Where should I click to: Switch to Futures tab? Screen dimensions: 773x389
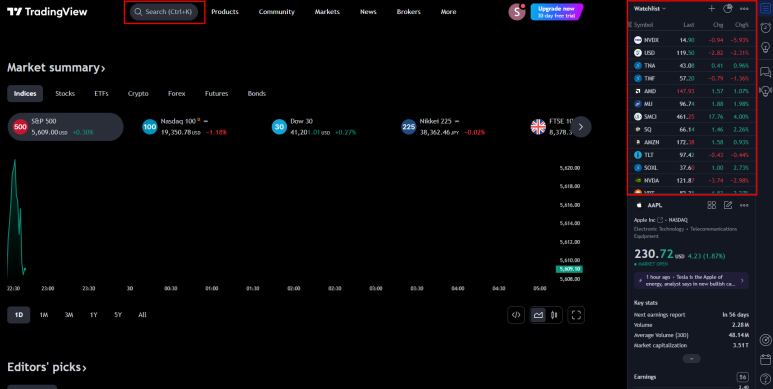216,94
